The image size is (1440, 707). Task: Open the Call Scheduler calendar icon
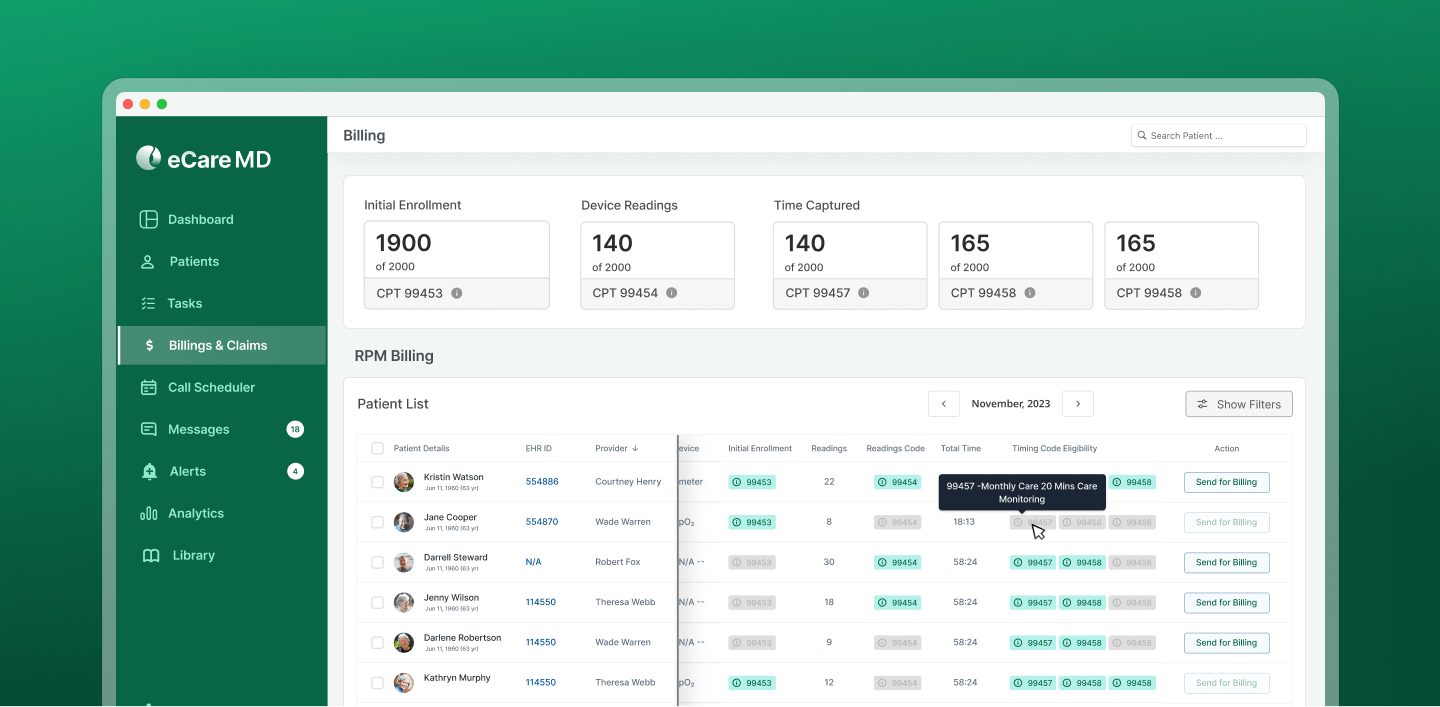149,388
